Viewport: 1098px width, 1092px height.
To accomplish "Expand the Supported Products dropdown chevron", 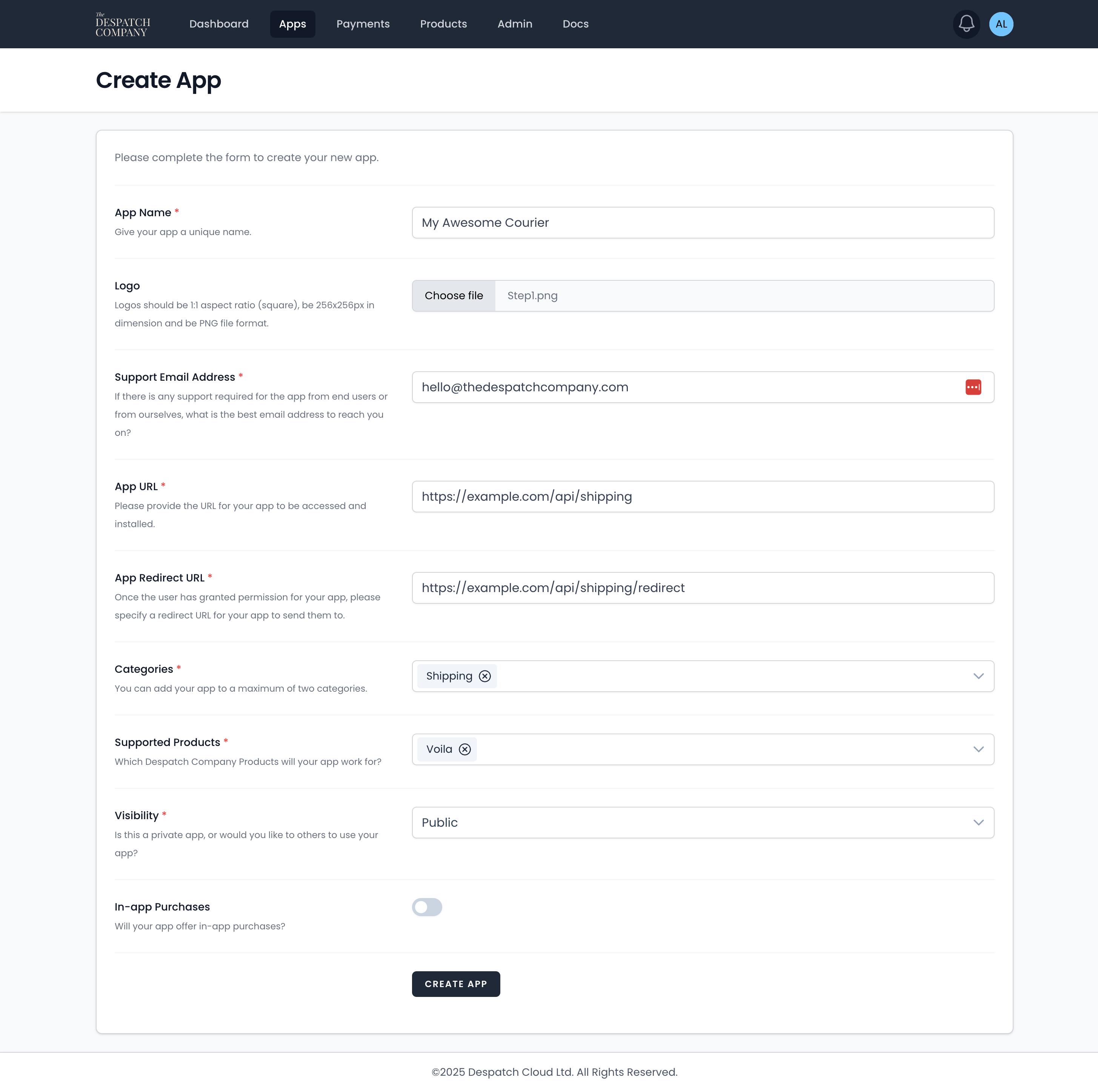I will [x=978, y=749].
